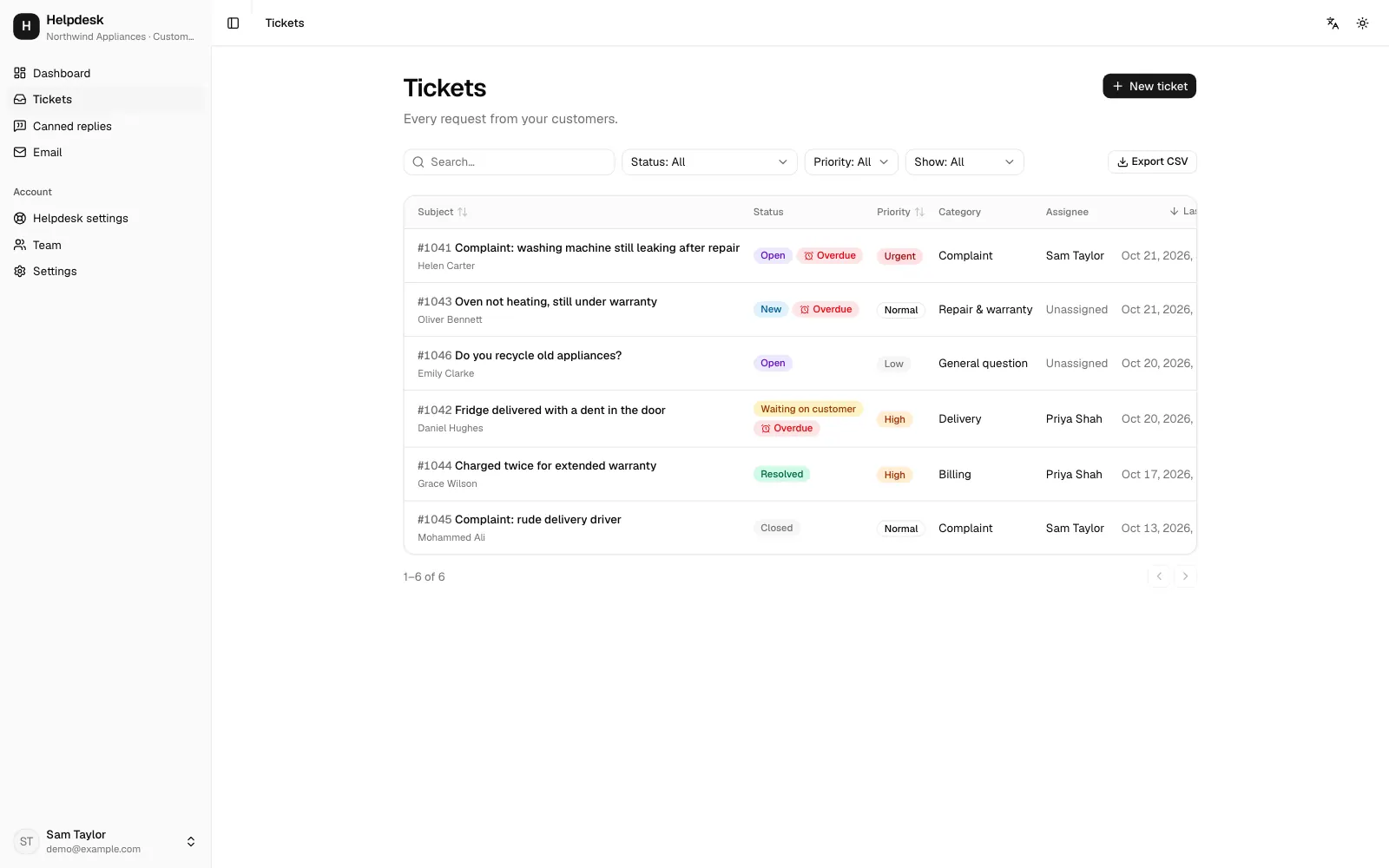This screenshot has width=1389, height=868.
Task: Click the Repair & warranty category cell
Action: 985,310
